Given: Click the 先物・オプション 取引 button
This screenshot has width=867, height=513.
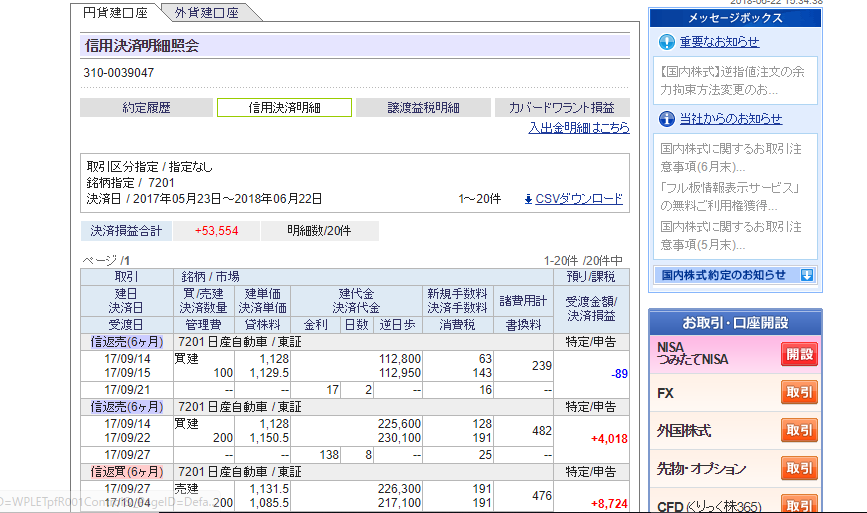Looking at the screenshot, I should [799, 468].
